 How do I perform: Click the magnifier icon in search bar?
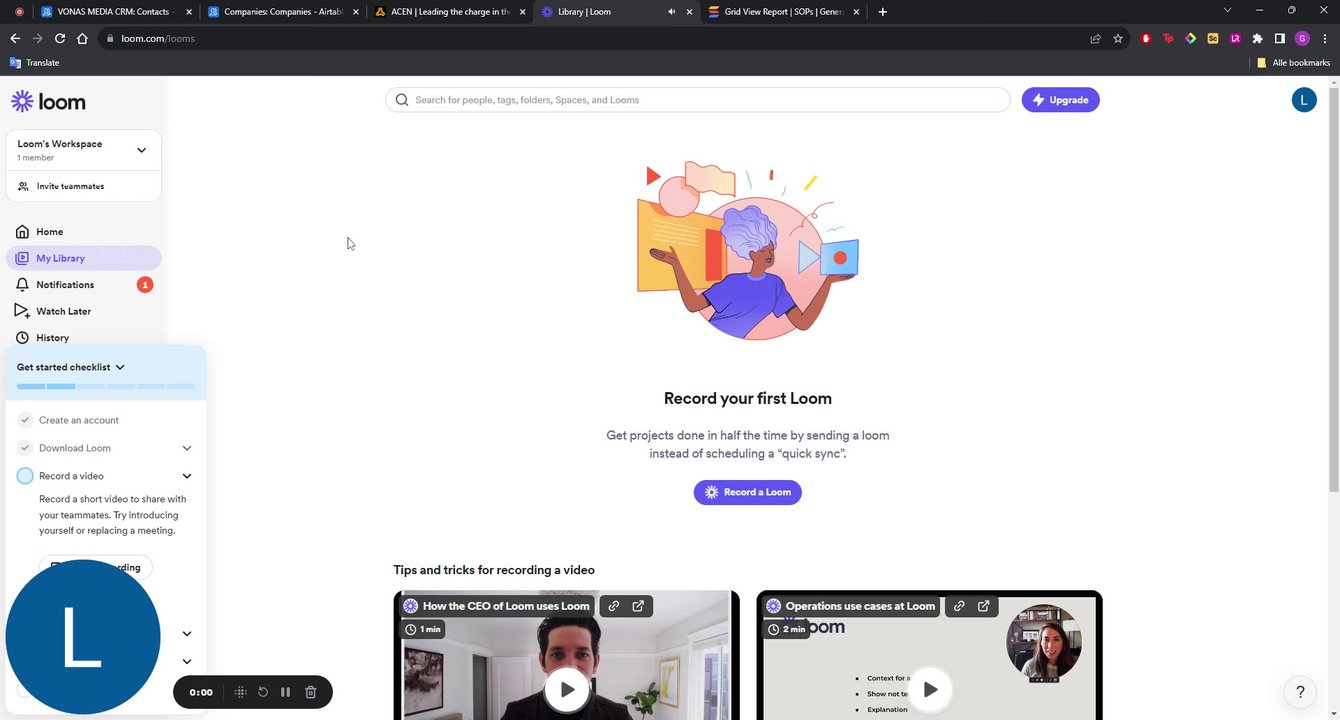tap(402, 100)
